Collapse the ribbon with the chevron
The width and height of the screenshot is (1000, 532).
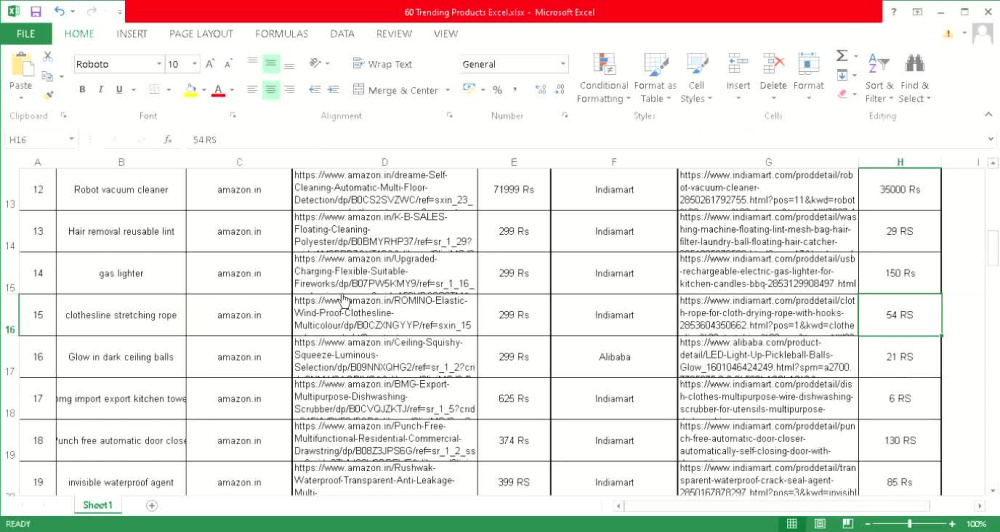pos(989,115)
